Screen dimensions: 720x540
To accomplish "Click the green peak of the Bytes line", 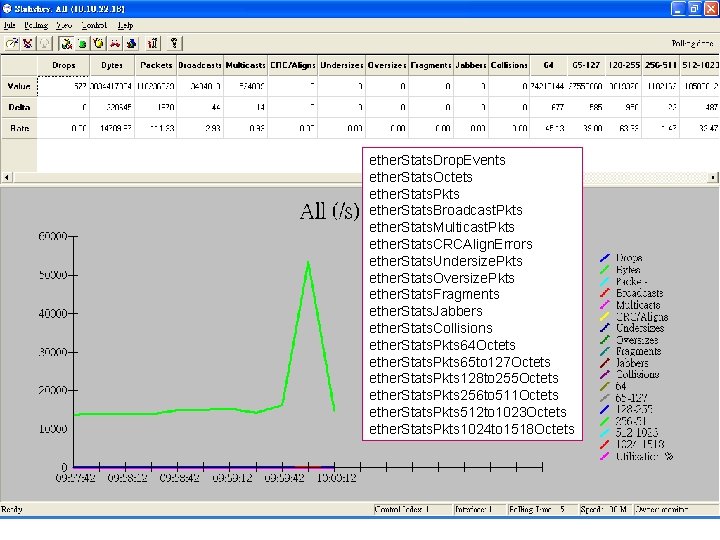I will point(308,263).
